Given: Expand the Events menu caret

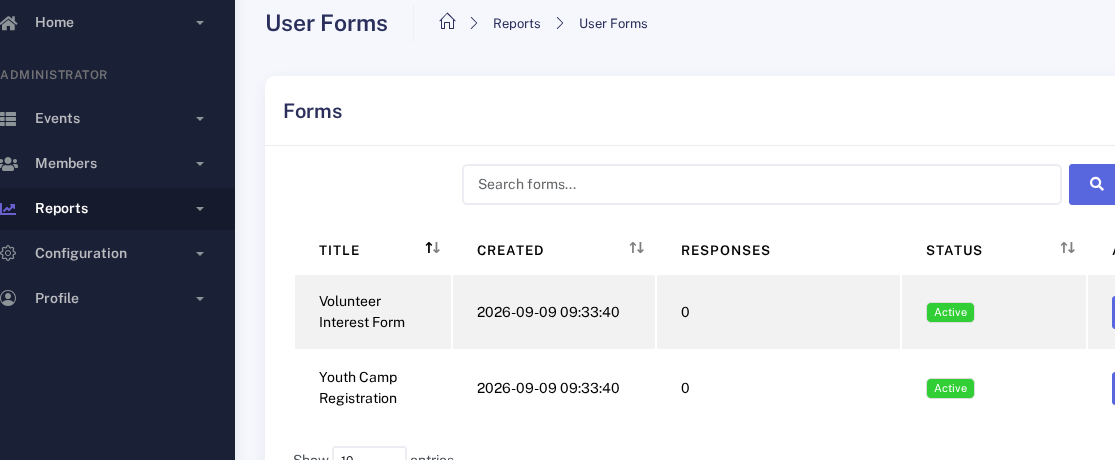Looking at the screenshot, I should tap(200, 119).
